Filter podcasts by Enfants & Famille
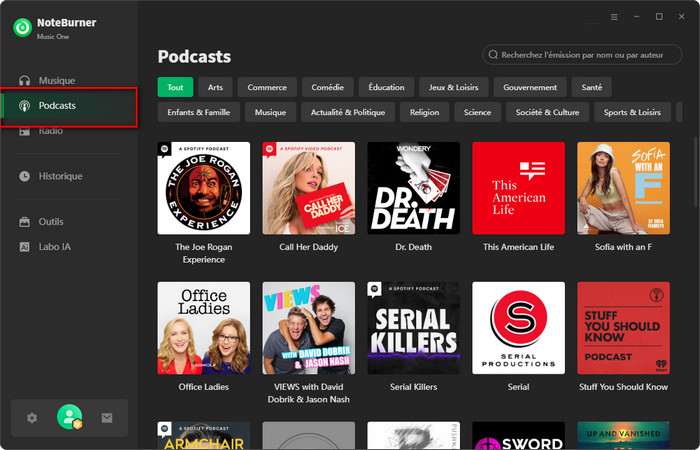 [199, 112]
